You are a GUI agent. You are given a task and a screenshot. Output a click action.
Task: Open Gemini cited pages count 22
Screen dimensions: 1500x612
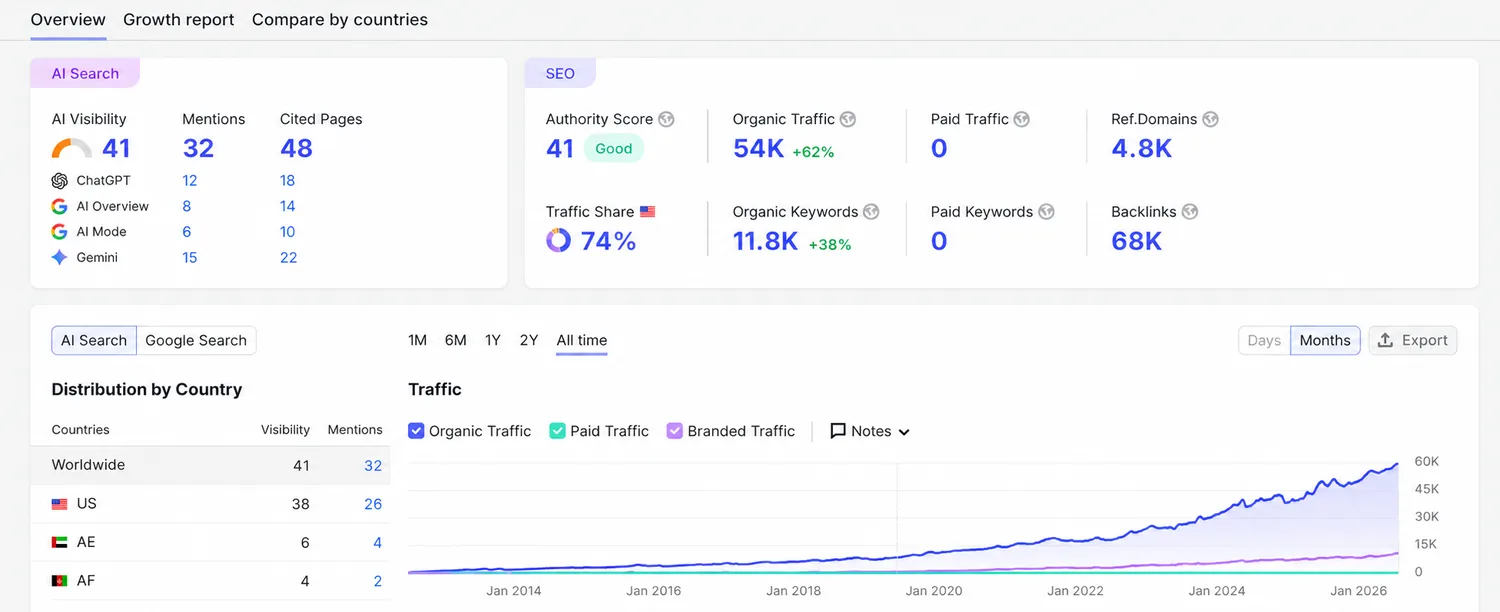coord(288,257)
